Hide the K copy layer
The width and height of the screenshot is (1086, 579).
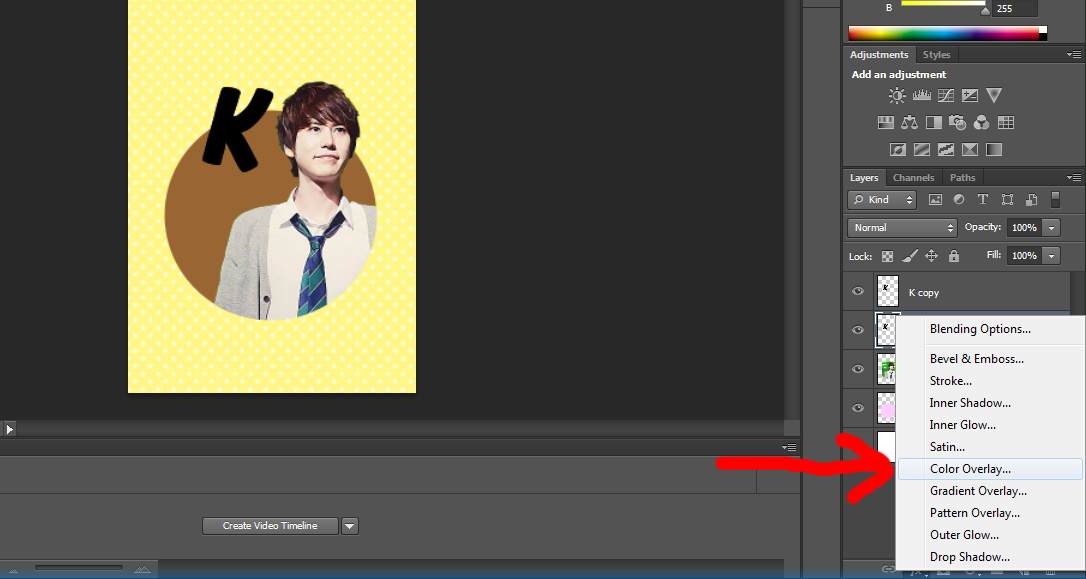[x=858, y=291]
